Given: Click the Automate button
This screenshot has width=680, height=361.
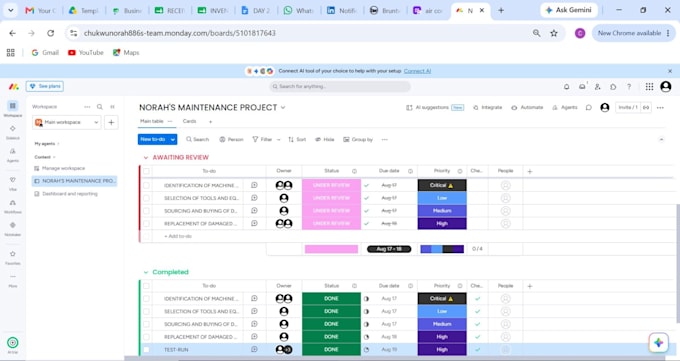Looking at the screenshot, I should [x=527, y=108].
